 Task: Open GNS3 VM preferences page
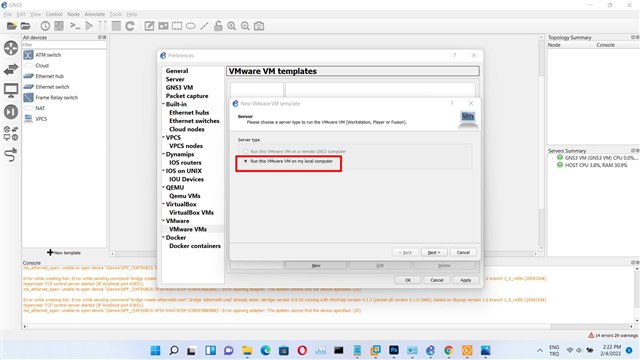click(179, 87)
